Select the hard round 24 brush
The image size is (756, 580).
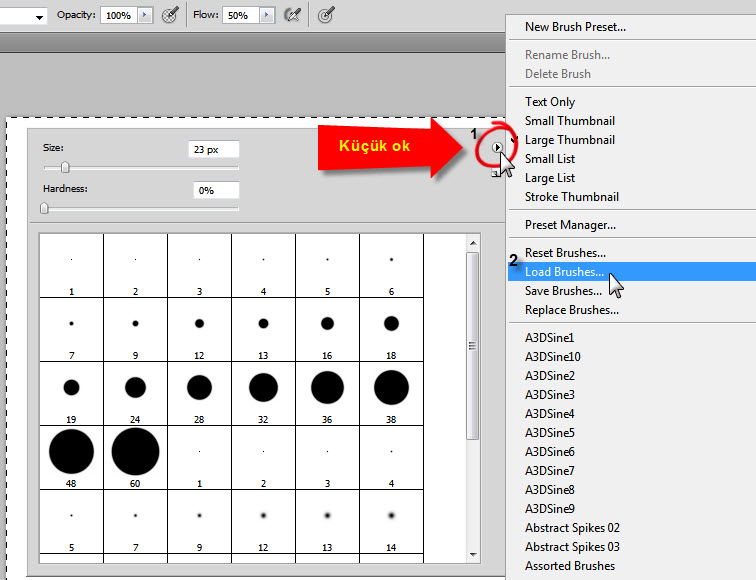[x=135, y=393]
